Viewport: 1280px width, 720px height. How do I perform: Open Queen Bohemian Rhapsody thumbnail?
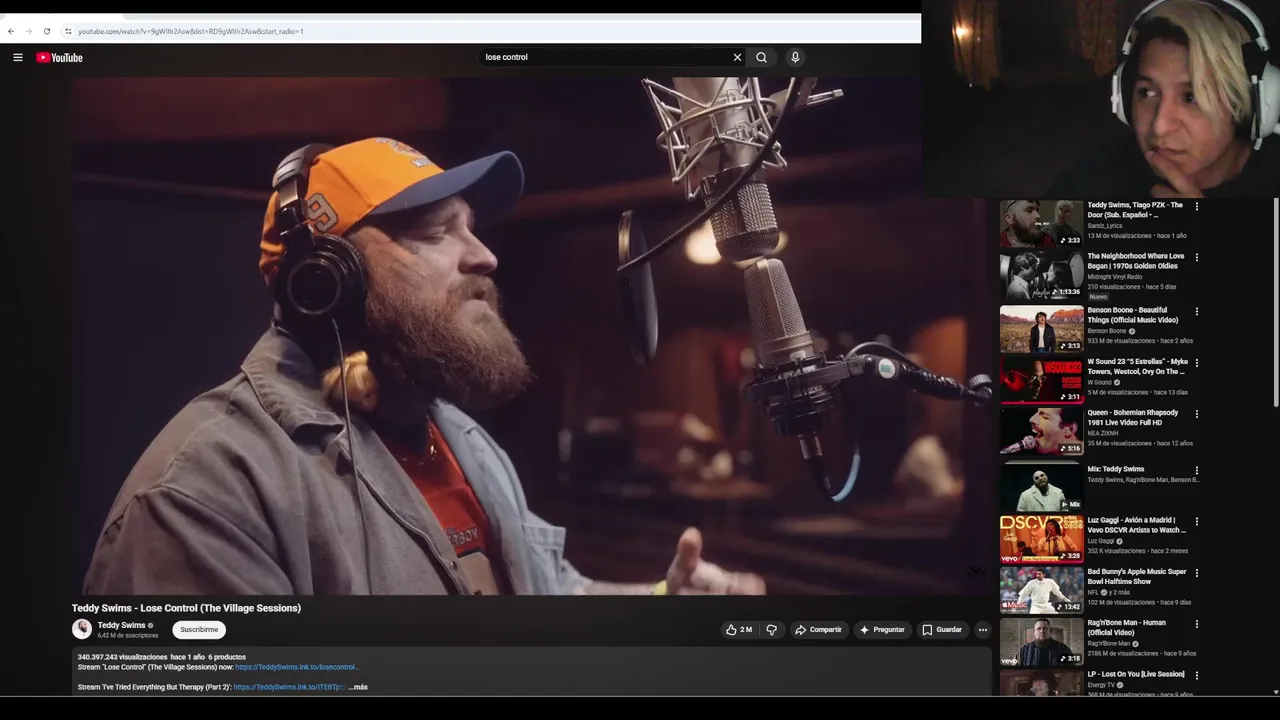coord(1041,432)
